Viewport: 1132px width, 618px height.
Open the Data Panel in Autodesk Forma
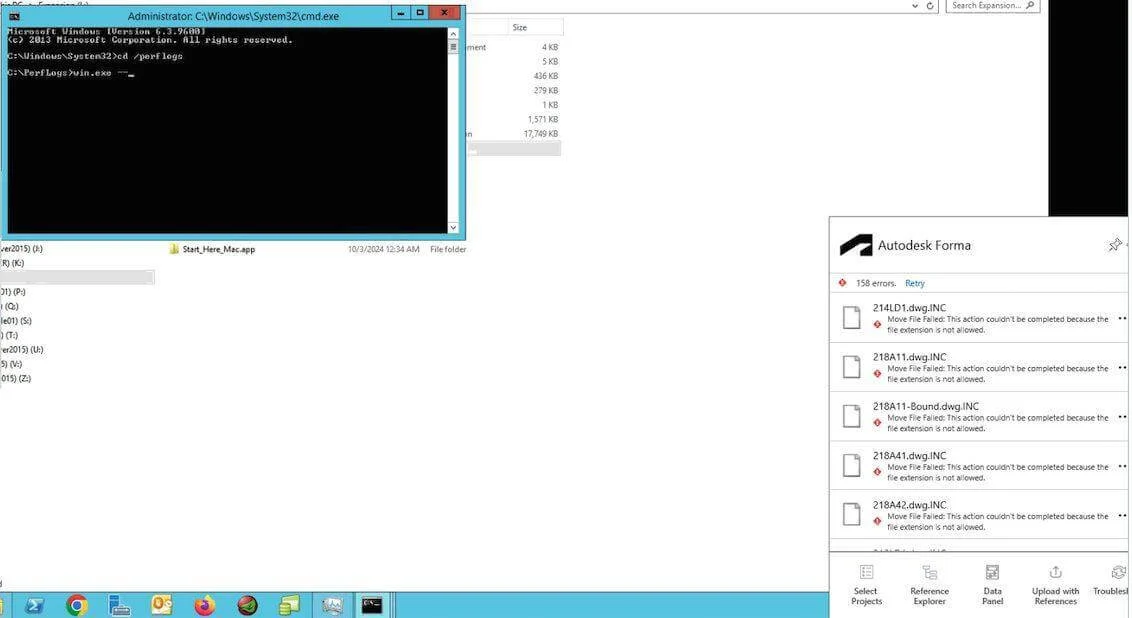(x=993, y=585)
